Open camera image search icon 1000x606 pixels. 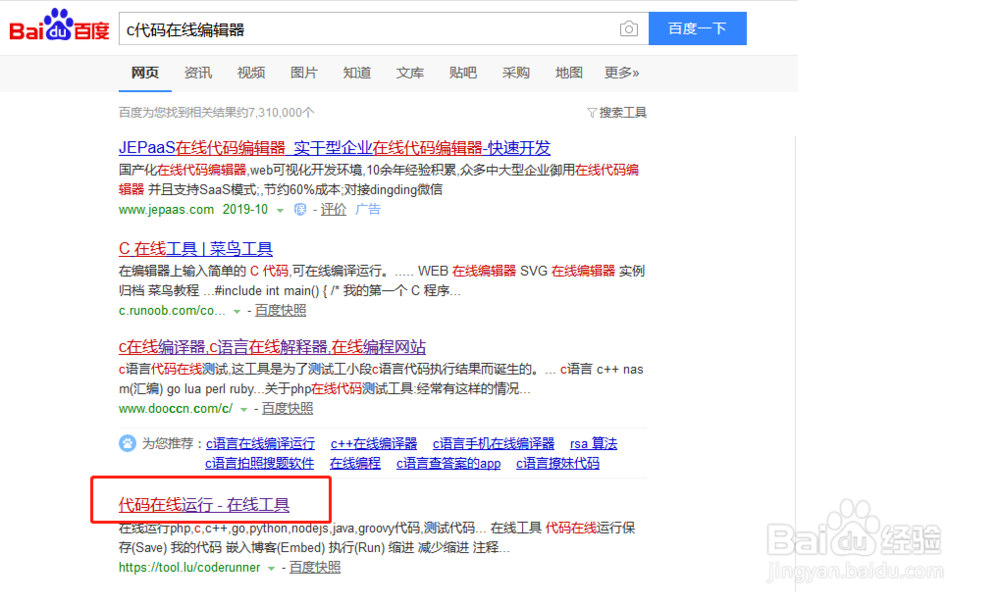point(628,29)
